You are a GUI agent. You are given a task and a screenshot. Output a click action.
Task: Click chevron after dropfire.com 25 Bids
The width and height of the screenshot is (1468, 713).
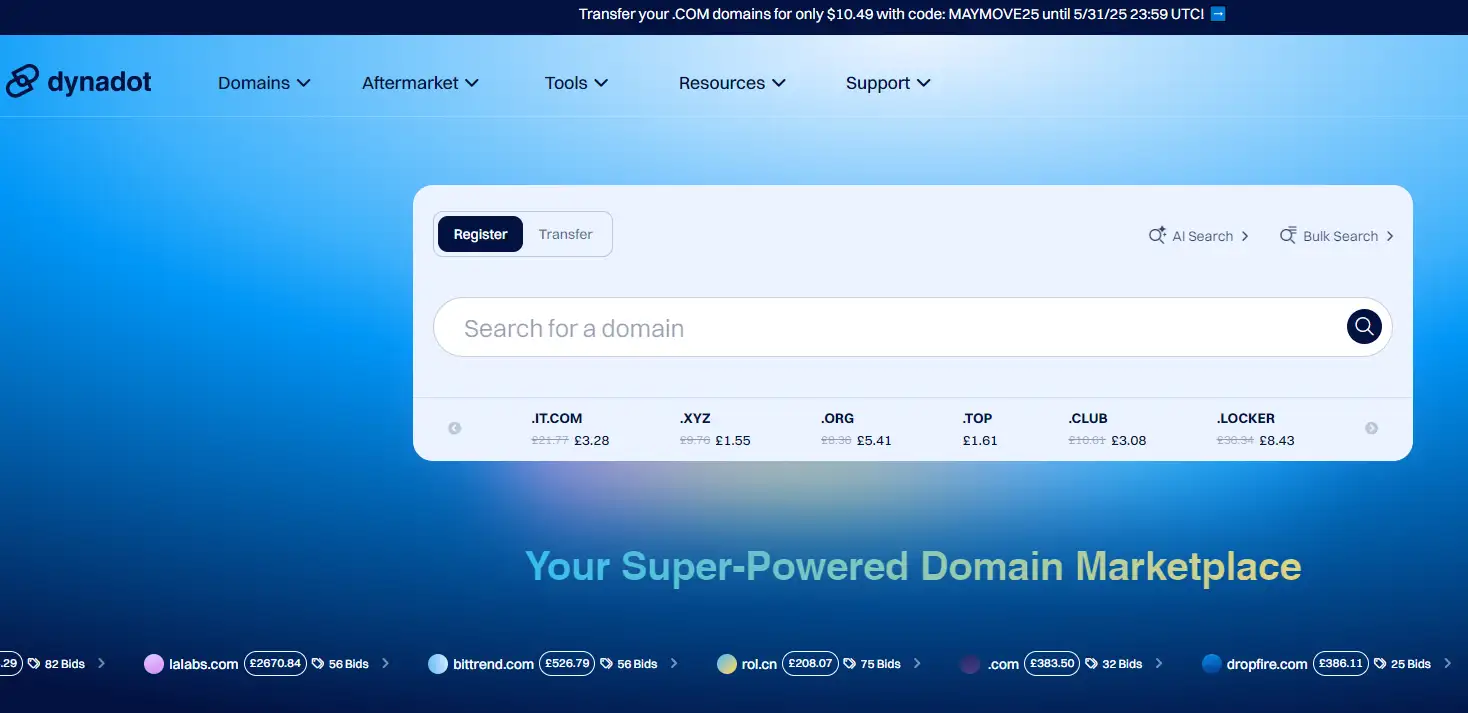pos(1448,663)
